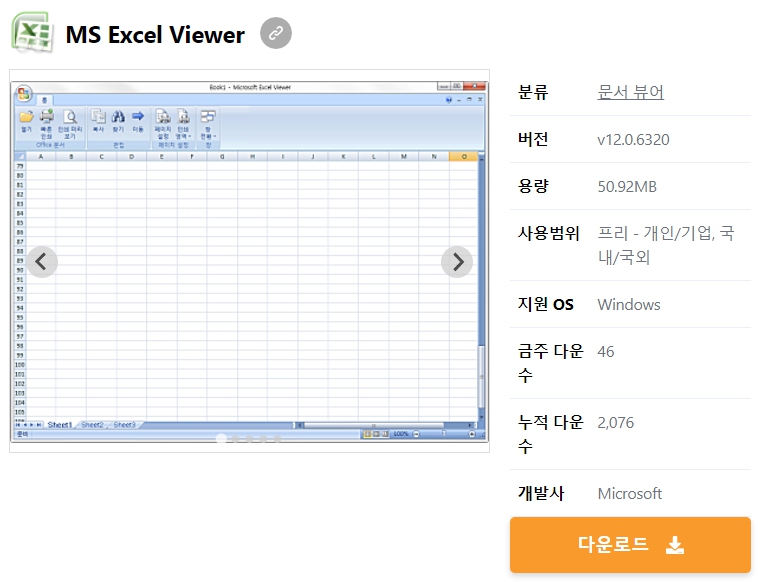Click the 분류 label
Screen dimensions: 760x582
[533, 92]
